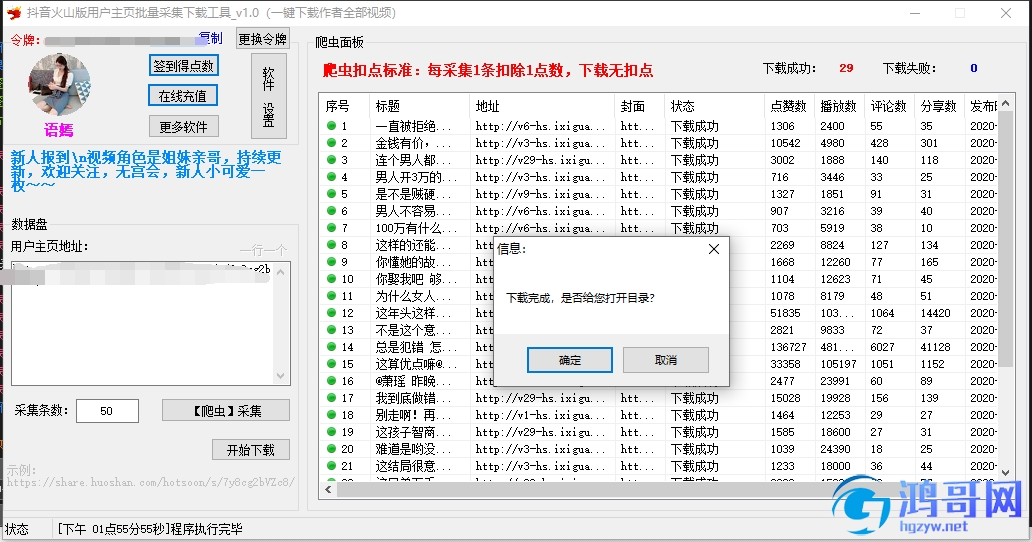The width and height of the screenshot is (1032, 542).
Task: Click table horizontal scrollbar left arrow
Action: pyautogui.click(x=328, y=489)
